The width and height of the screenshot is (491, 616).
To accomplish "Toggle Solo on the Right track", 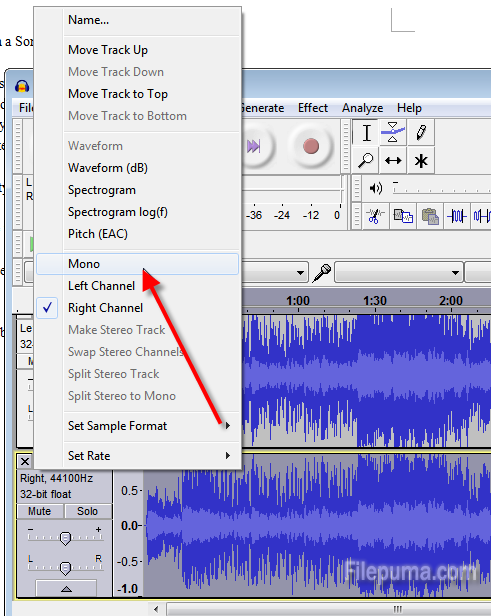I will pos(88,511).
